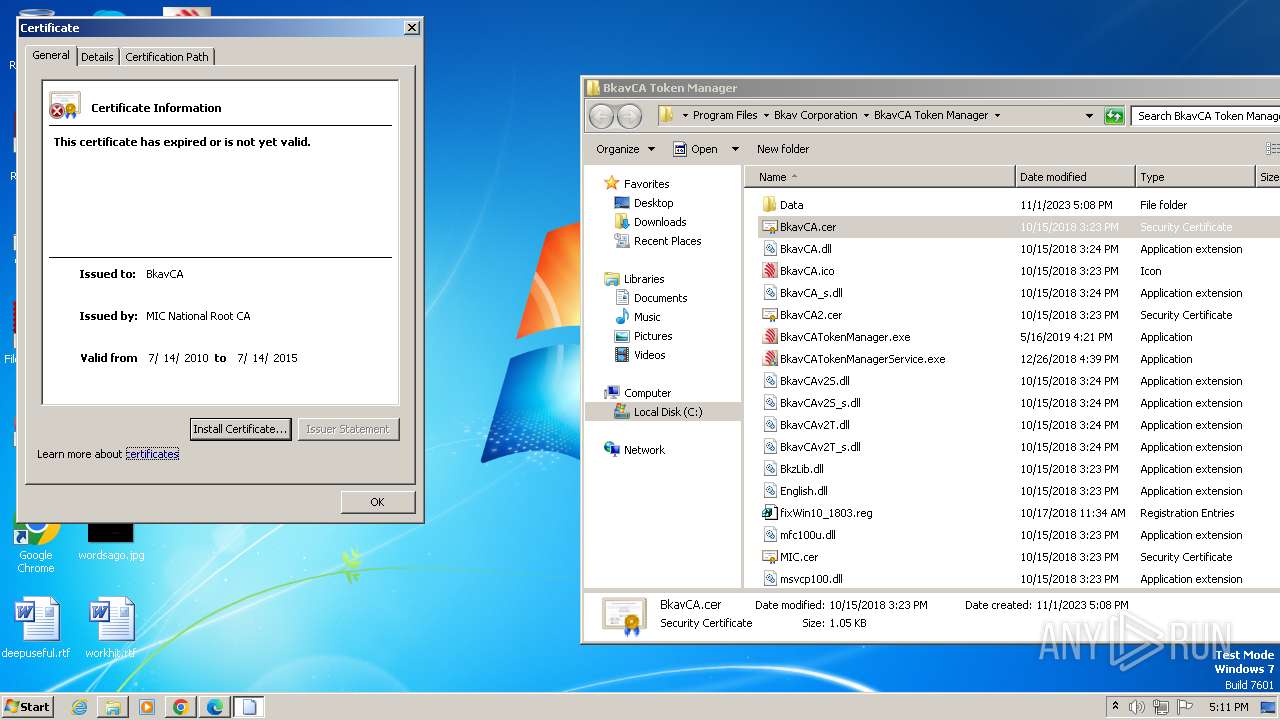Select the English.dll file icon

[769, 491]
